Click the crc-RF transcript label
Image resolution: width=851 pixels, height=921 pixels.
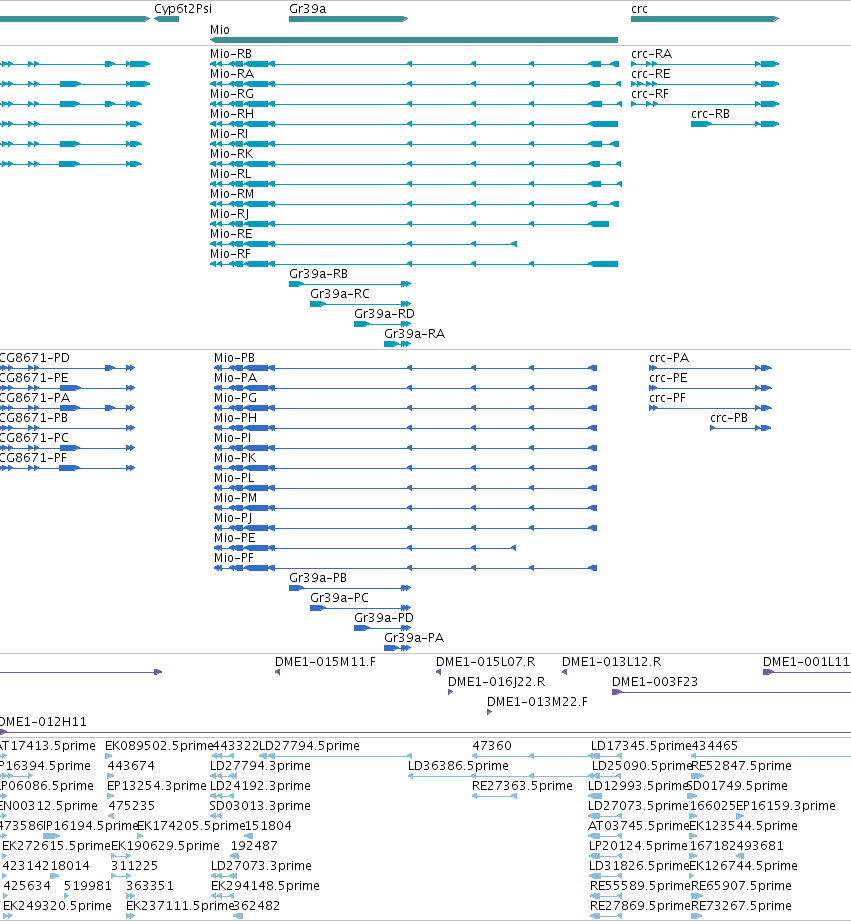click(x=650, y=94)
